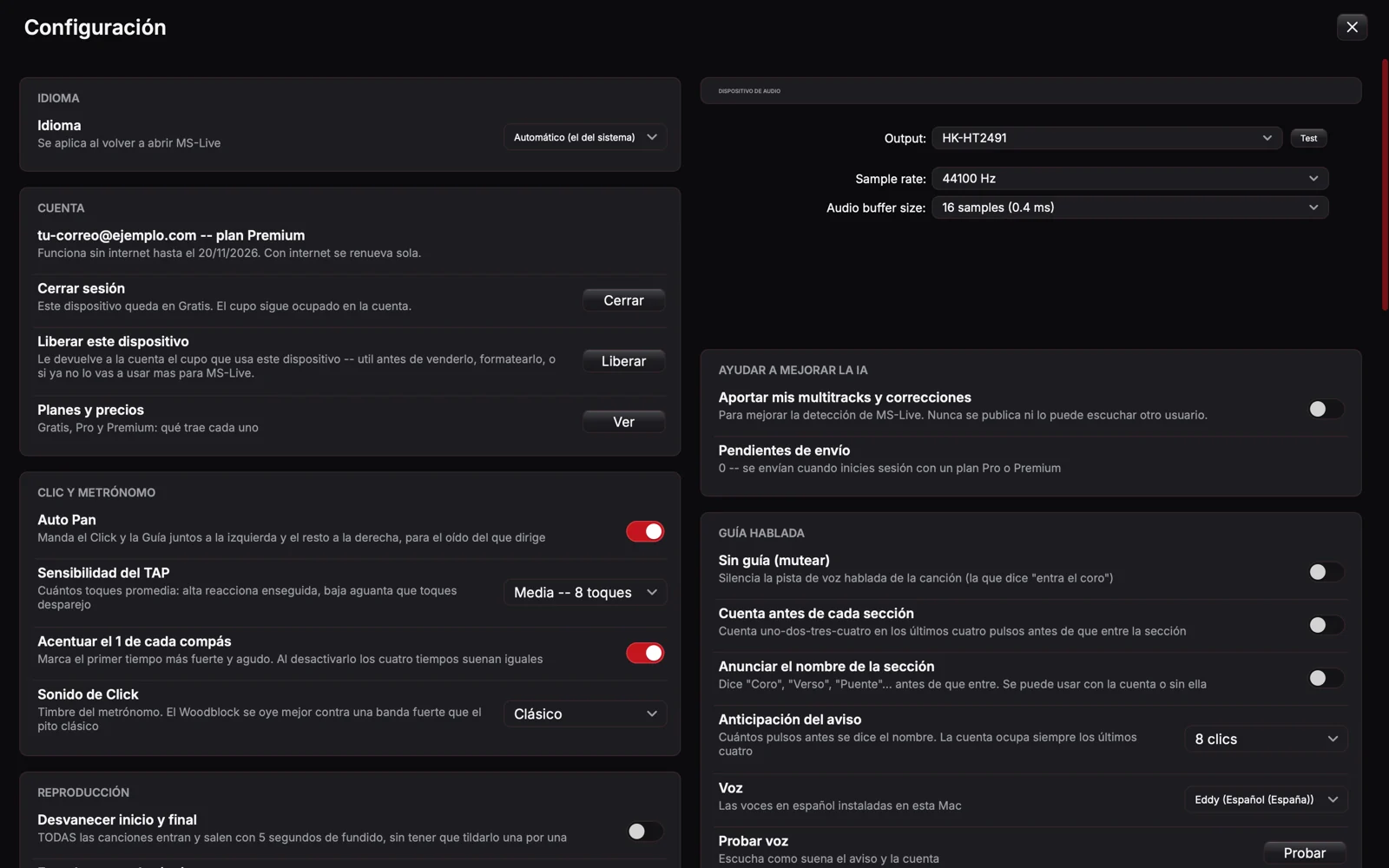Click the AYUDAR A MEJORAR LA IA header
This screenshot has height=868, width=1389.
793,370
